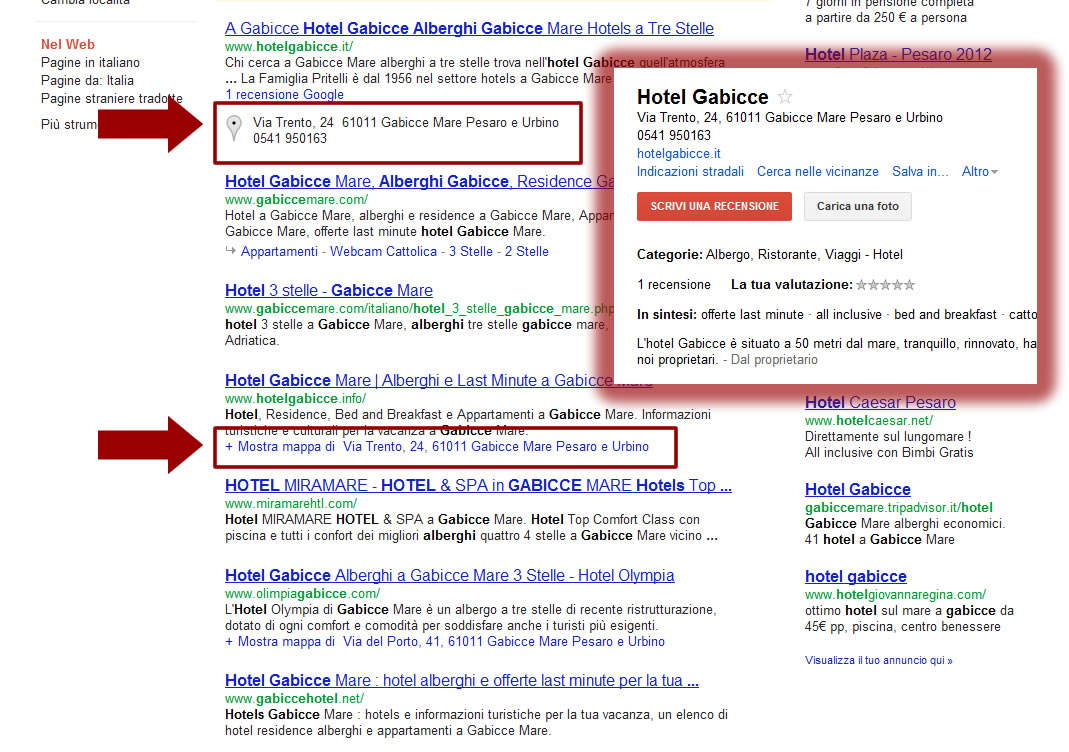This screenshot has height=752, width=1069.
Task: Click www.olimpiagabicce.com/ green URL
Action: coord(303,594)
